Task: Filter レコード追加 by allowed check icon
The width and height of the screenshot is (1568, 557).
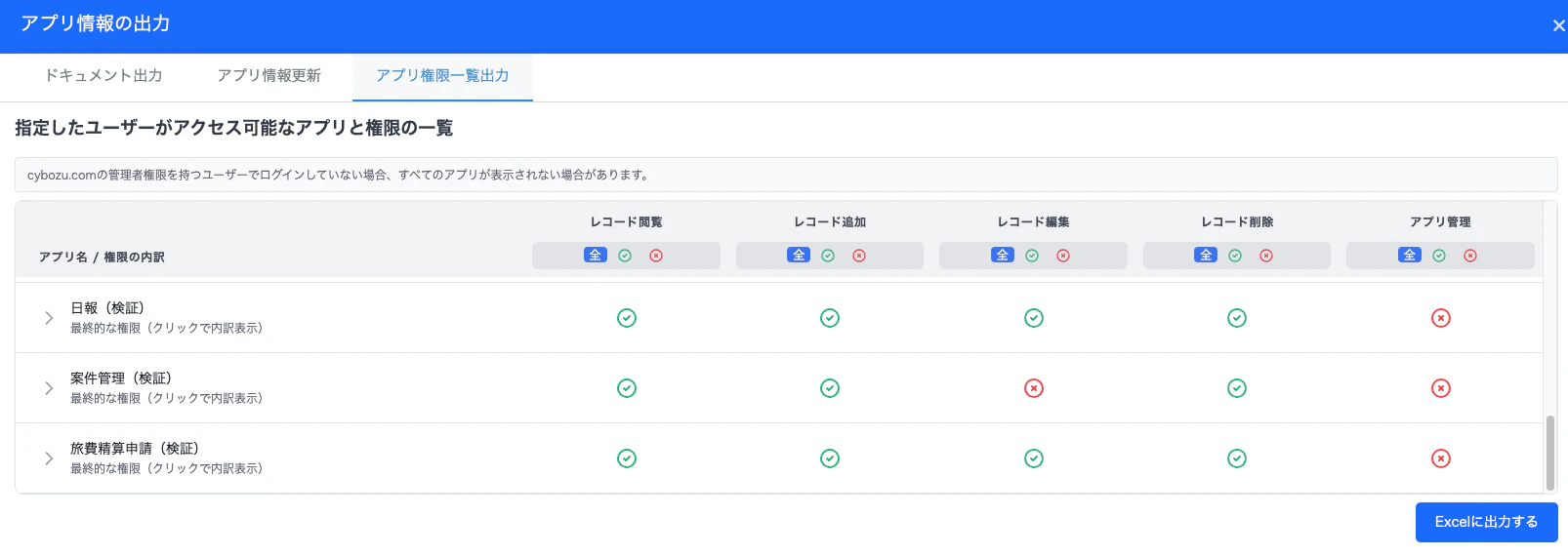Action: click(828, 256)
